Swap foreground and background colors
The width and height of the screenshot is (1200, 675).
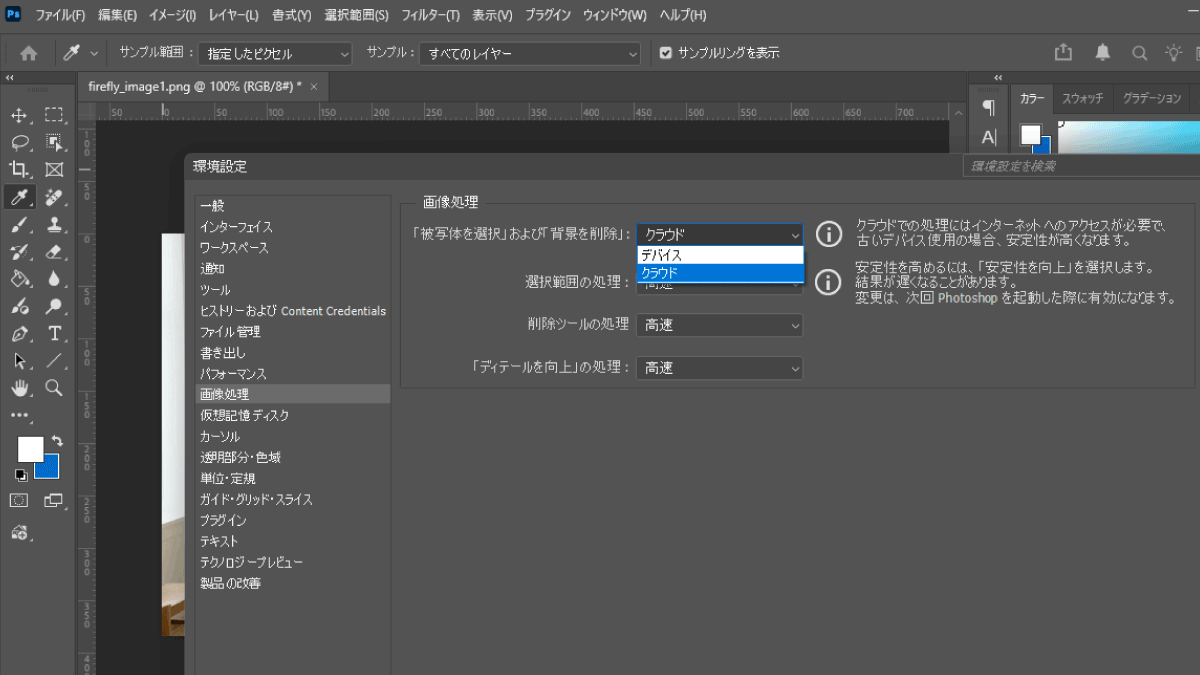coord(57,441)
